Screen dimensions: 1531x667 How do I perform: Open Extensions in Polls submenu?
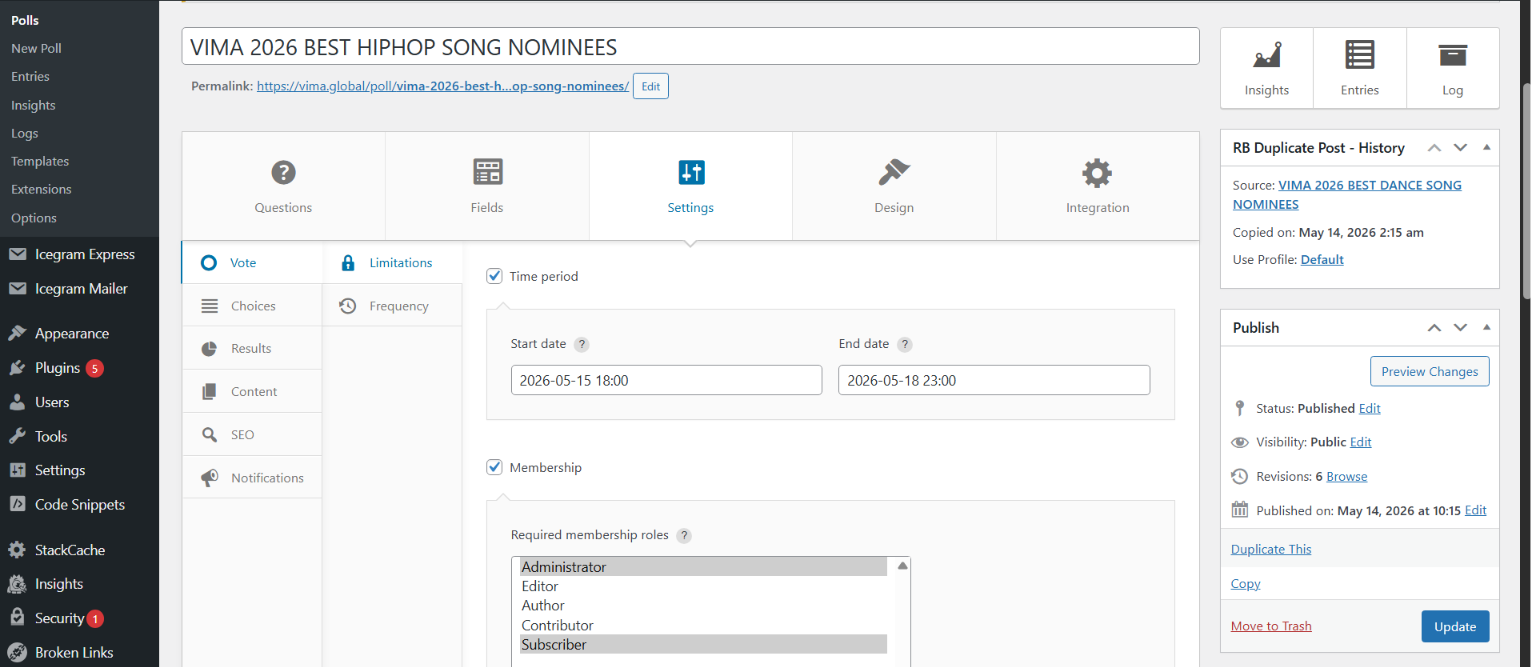coord(41,189)
